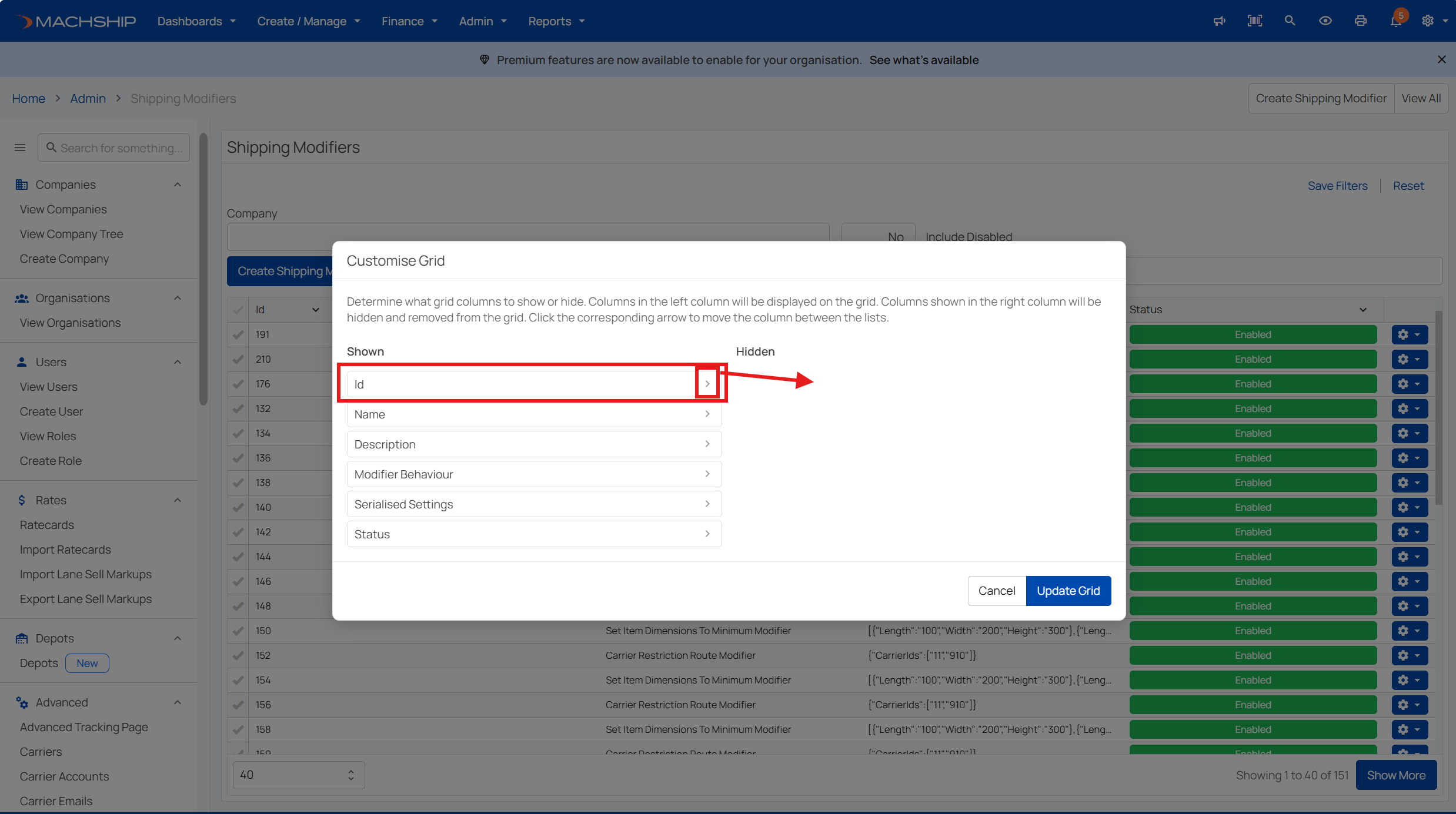Open notifications bell with badge 5
1456x814 pixels.
click(1397, 21)
